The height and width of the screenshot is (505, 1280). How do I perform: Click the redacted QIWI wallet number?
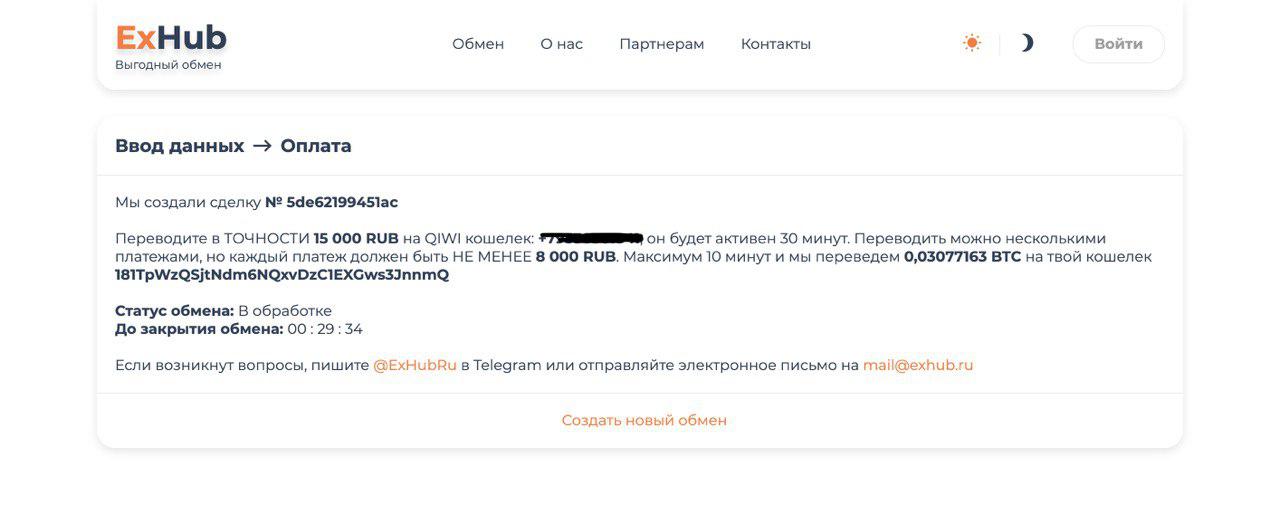[590, 238]
